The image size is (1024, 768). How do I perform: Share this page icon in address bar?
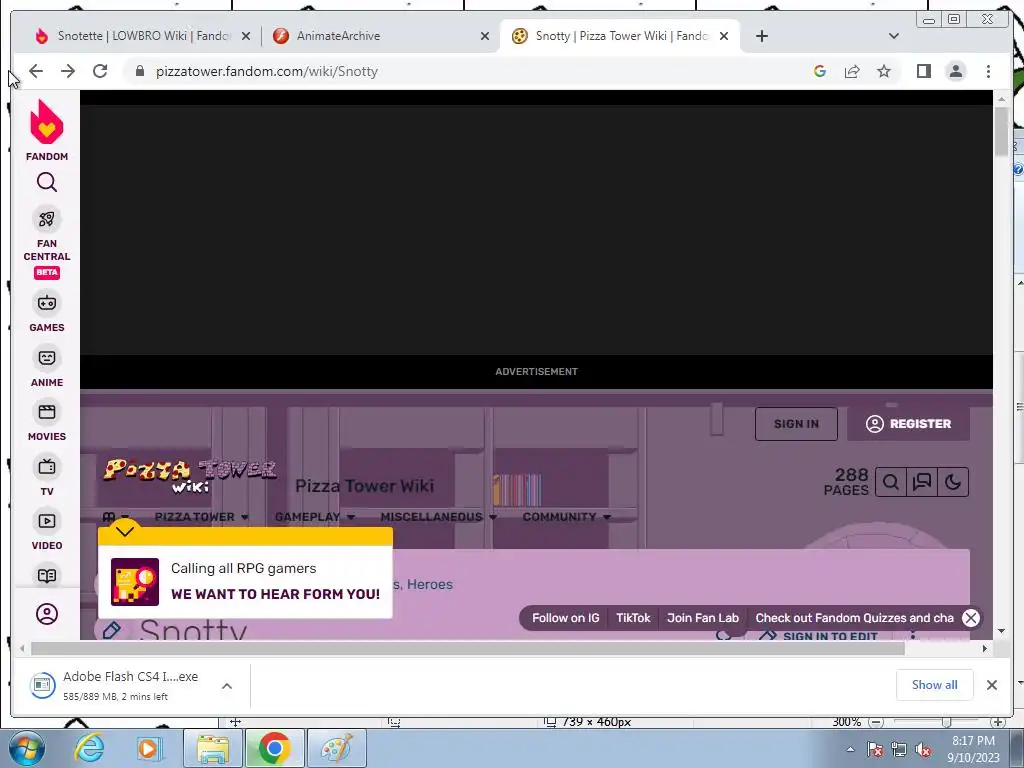tap(852, 71)
